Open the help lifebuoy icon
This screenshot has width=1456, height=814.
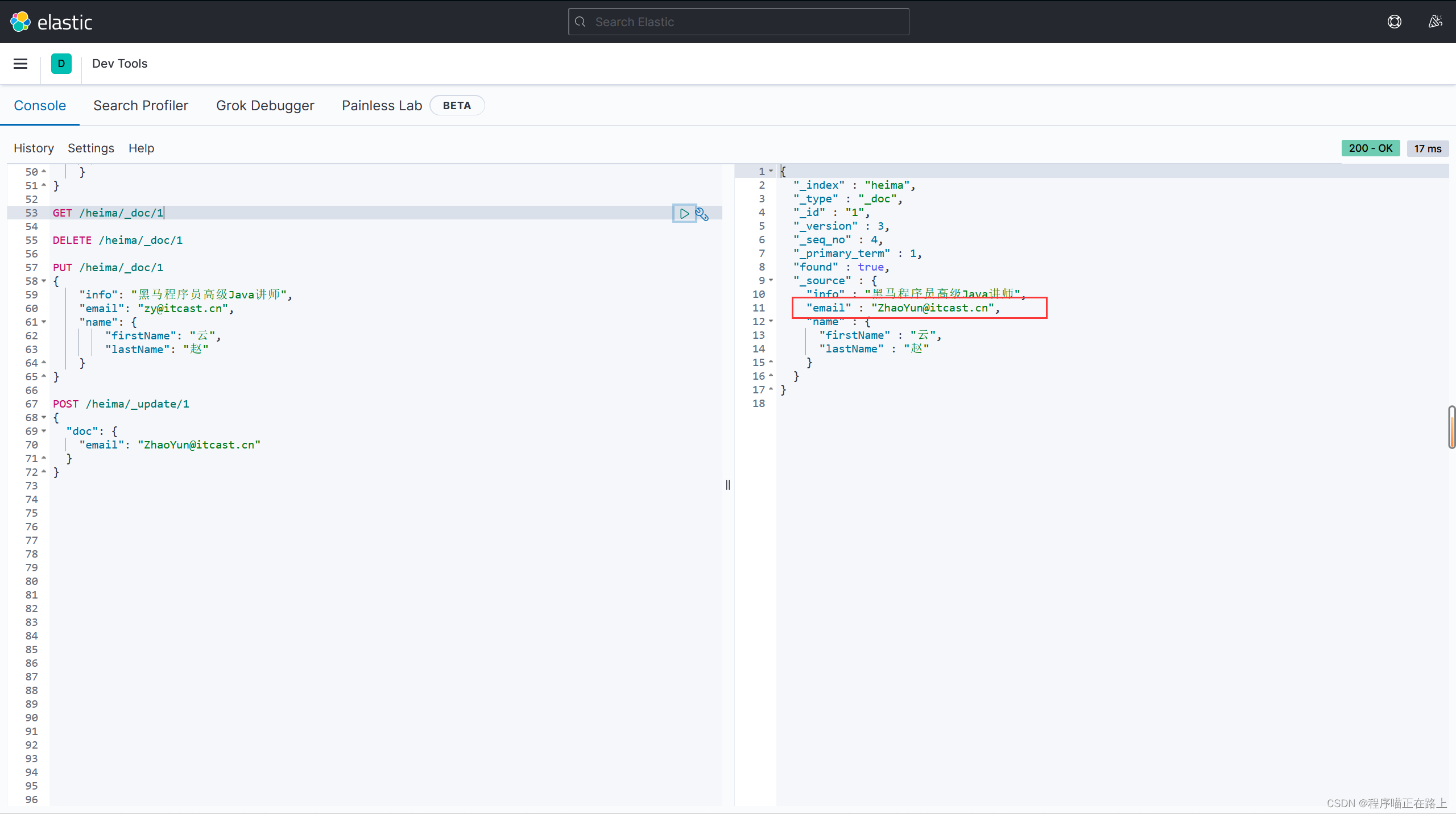click(1394, 22)
